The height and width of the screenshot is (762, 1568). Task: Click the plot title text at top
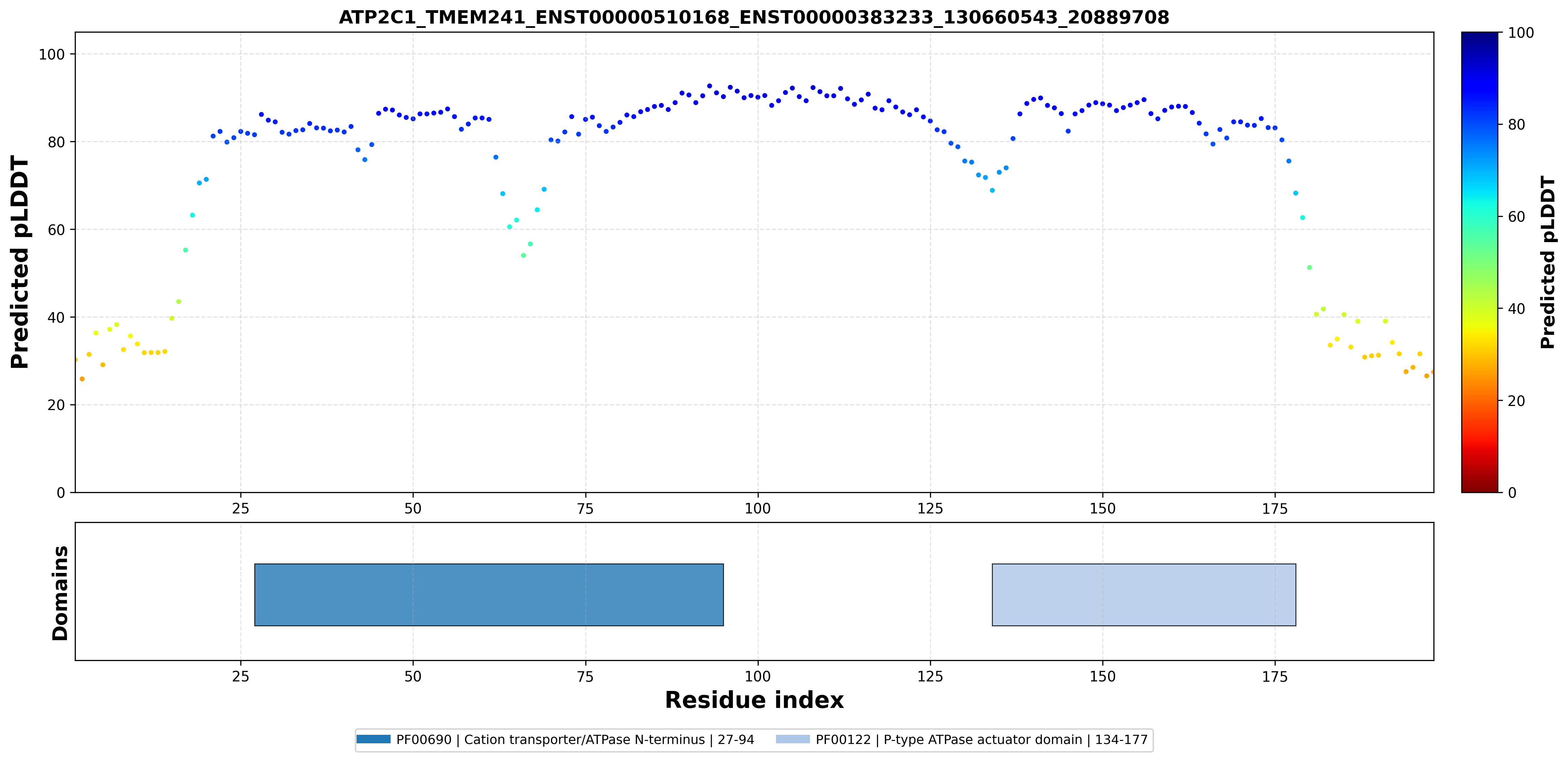coord(754,17)
